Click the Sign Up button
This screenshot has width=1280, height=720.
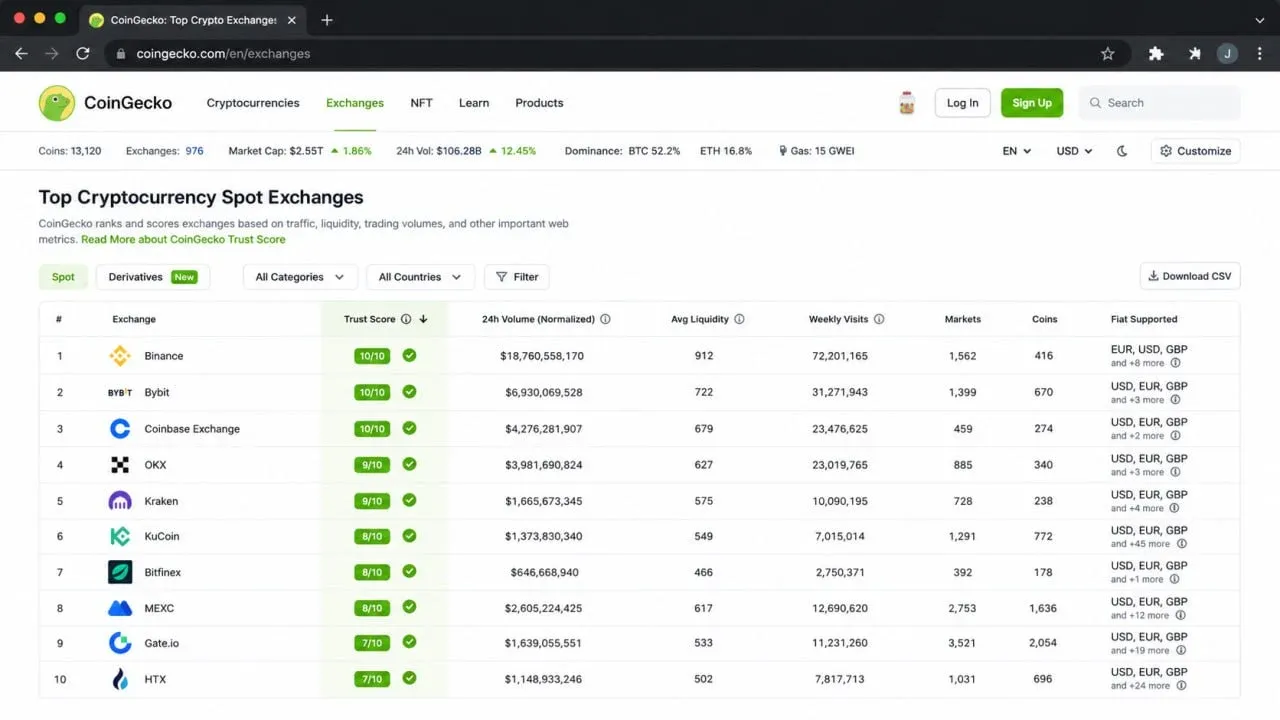1032,103
